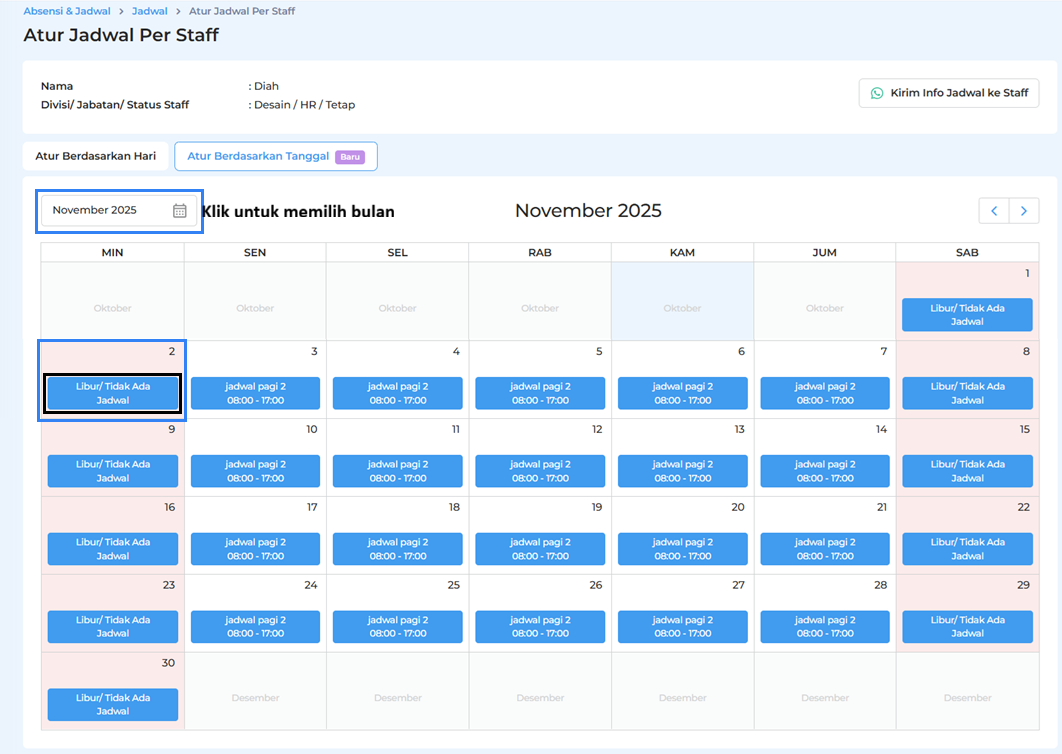Navigate to Jadwal breadcrumb link
The width and height of the screenshot is (1062, 754).
tap(150, 11)
